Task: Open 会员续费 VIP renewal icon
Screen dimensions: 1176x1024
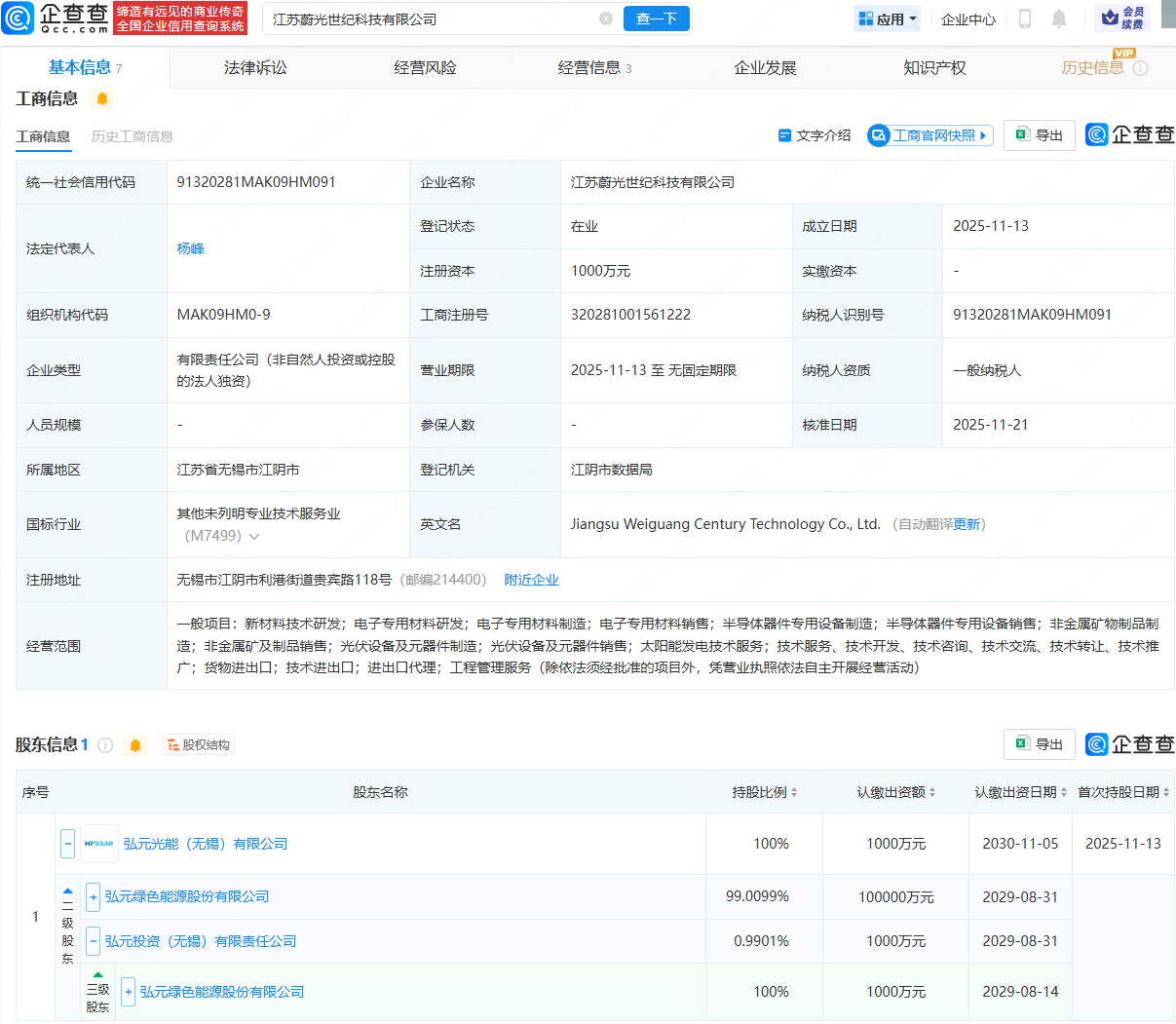Action: tap(1120, 19)
